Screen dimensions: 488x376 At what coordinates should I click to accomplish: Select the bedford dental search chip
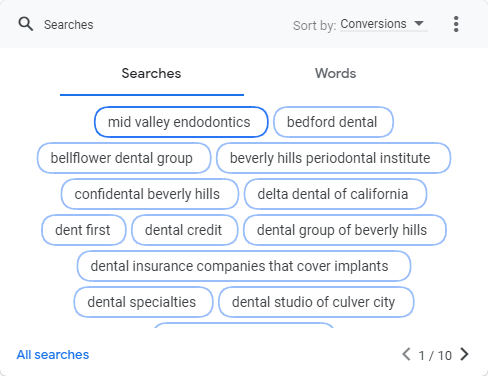pyautogui.click(x=333, y=122)
